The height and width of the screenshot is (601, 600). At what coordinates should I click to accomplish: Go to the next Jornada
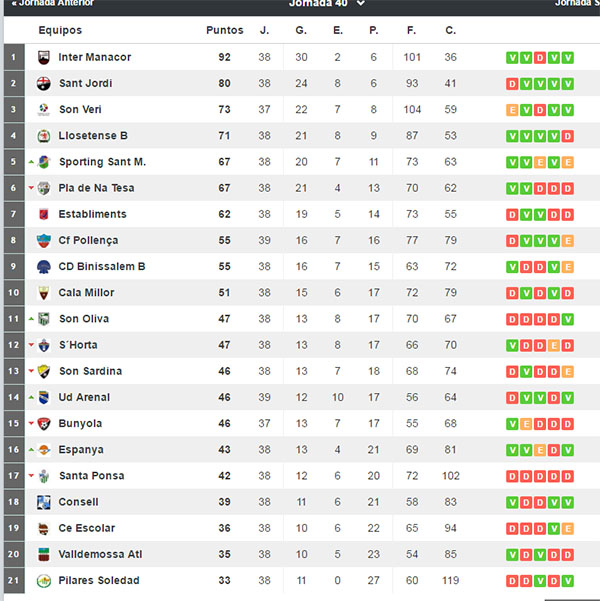click(577, 3)
